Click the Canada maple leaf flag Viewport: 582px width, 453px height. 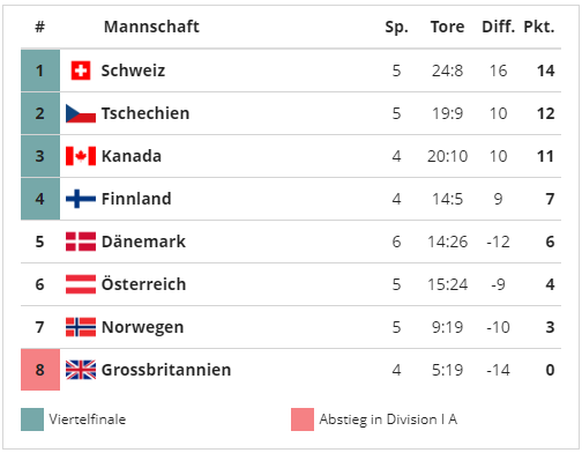[81, 156]
